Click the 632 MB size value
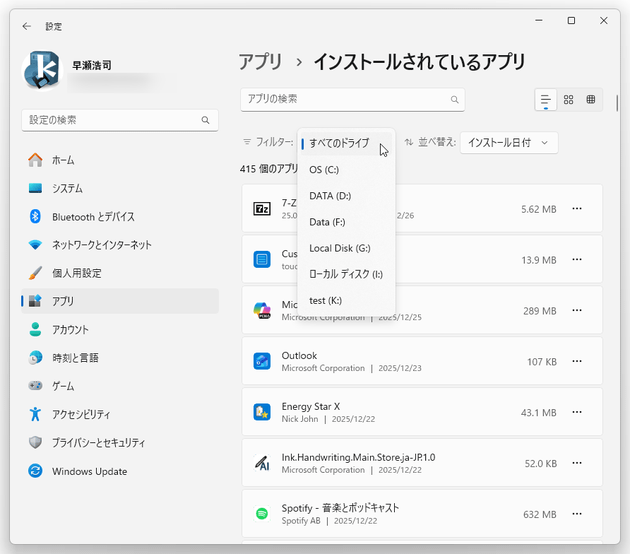630x554 pixels. click(540, 515)
